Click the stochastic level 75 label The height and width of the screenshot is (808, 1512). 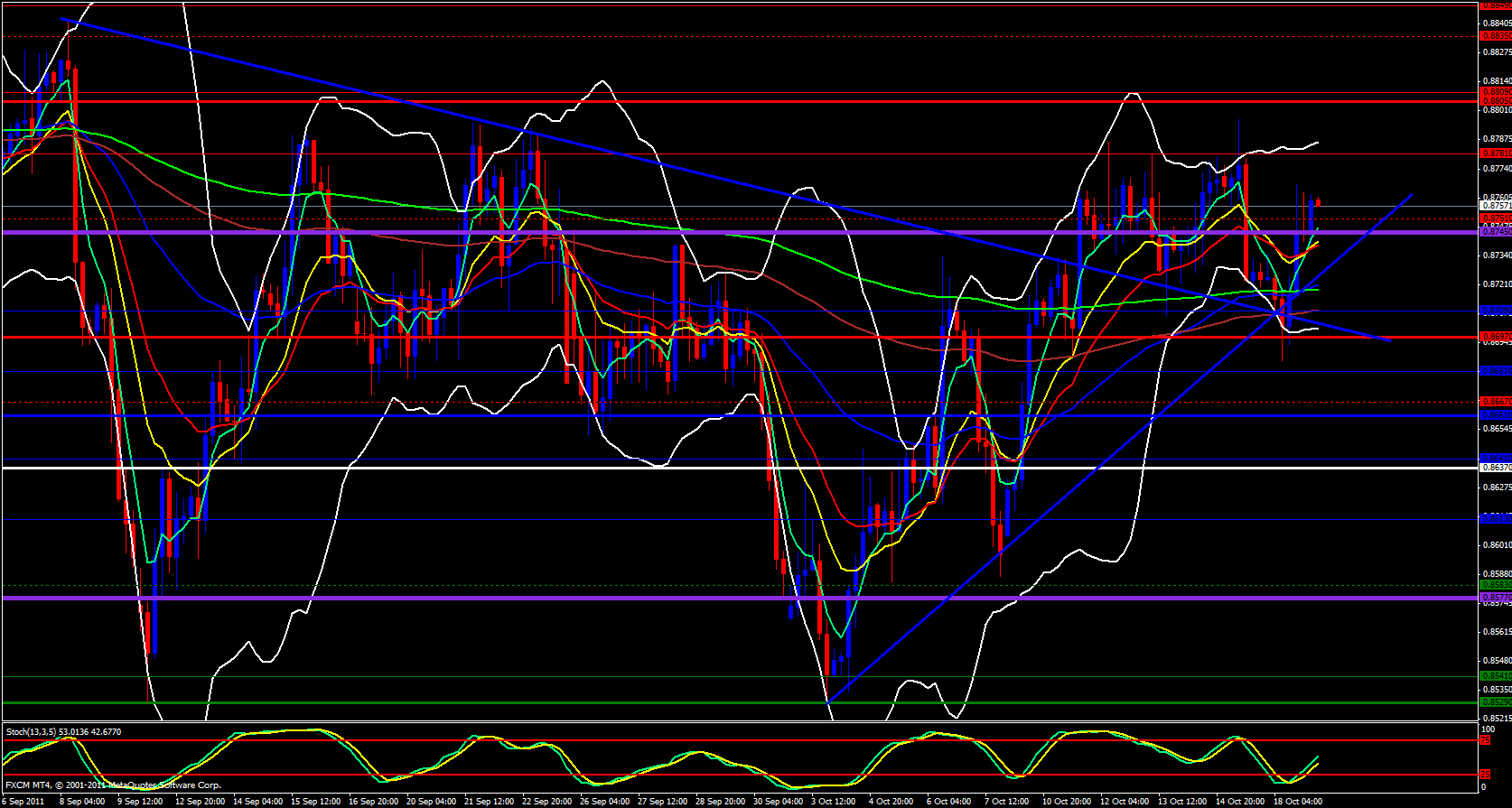(x=1484, y=740)
